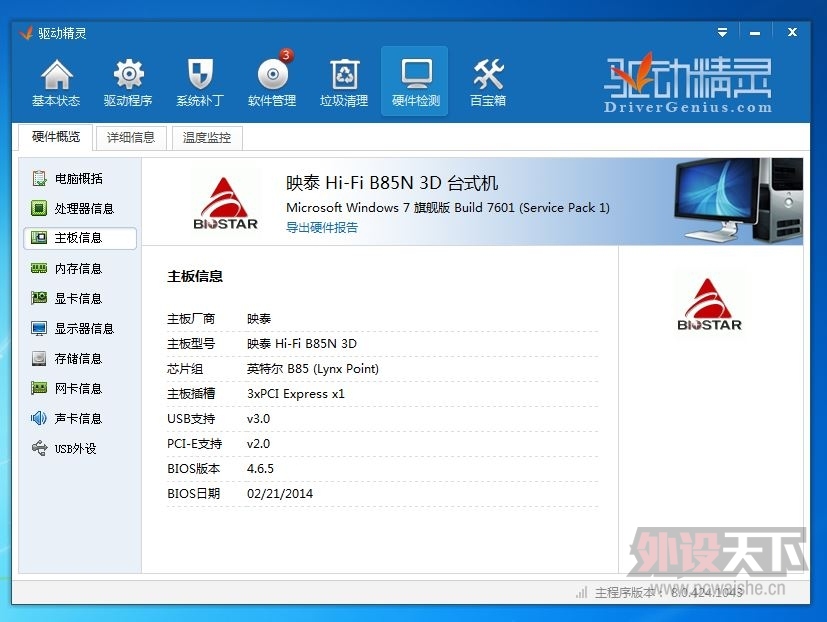Click the 电脑概括 sidebar icon
This screenshot has height=622, width=827.
coord(39,178)
